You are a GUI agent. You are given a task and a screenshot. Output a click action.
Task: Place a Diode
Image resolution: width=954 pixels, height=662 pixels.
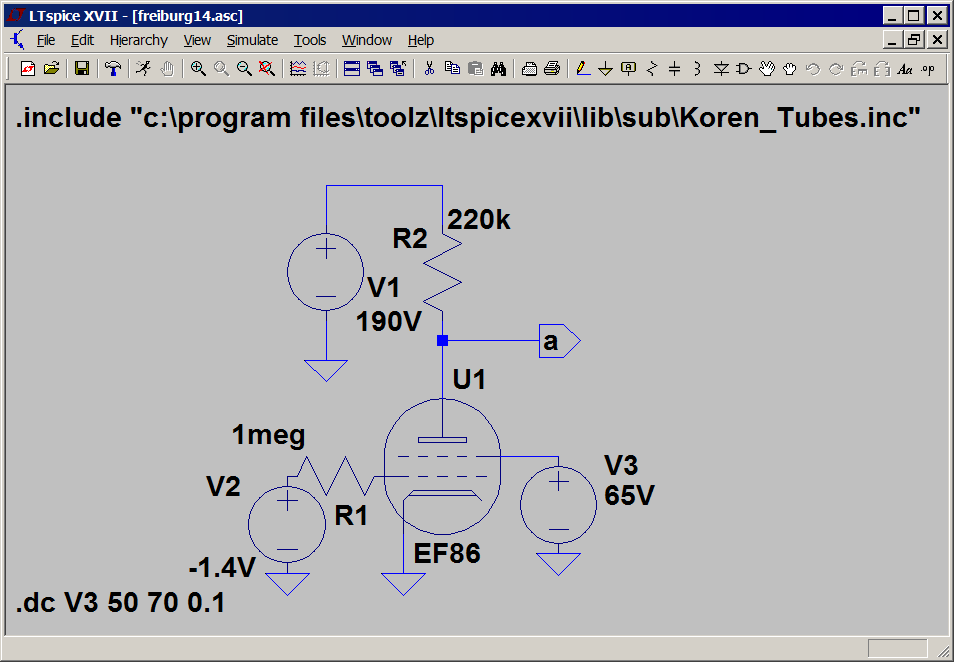tap(721, 69)
